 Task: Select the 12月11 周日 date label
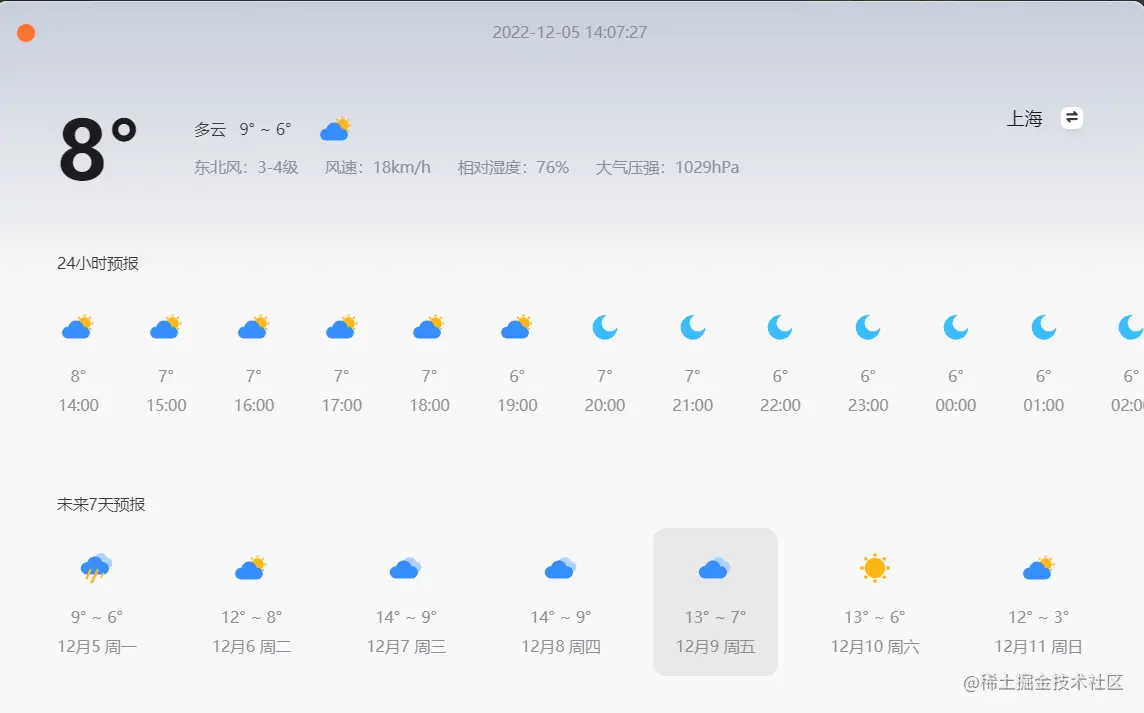pos(1038,647)
